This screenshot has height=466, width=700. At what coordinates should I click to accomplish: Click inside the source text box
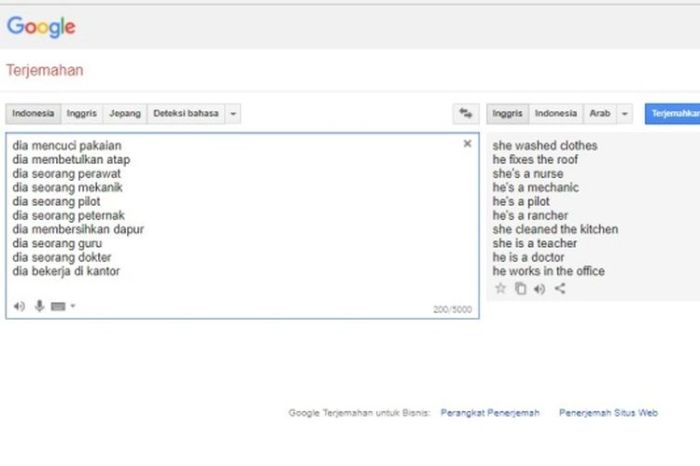pos(242,226)
